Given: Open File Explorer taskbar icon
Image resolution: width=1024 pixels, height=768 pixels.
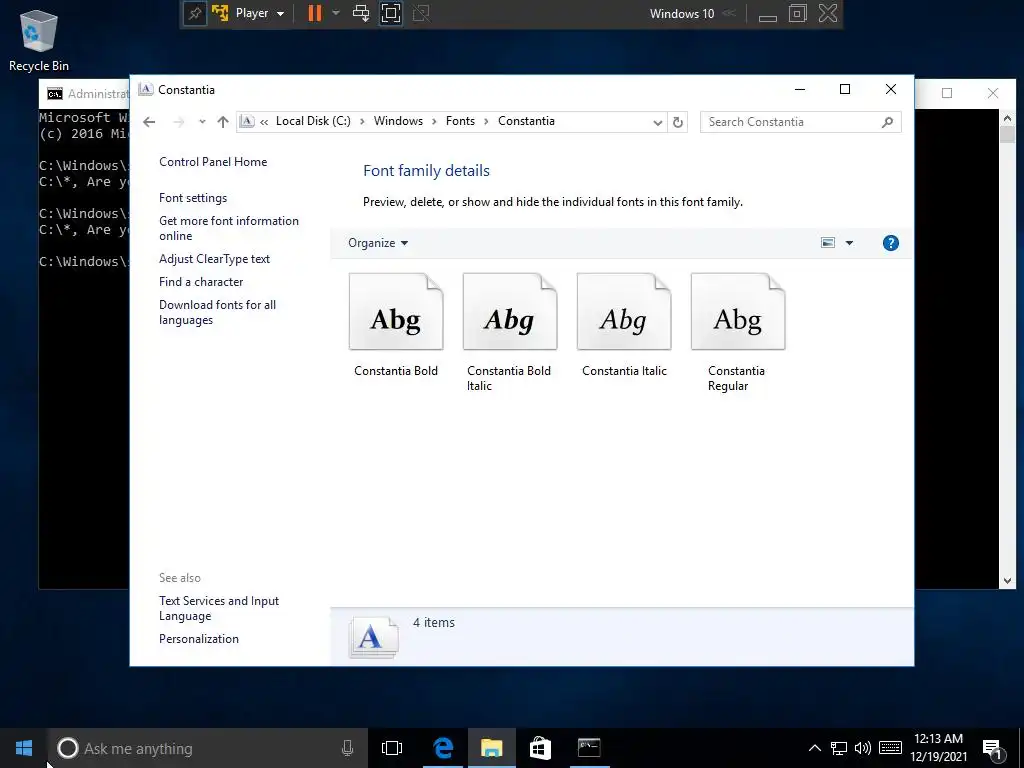Looking at the screenshot, I should click(x=492, y=748).
